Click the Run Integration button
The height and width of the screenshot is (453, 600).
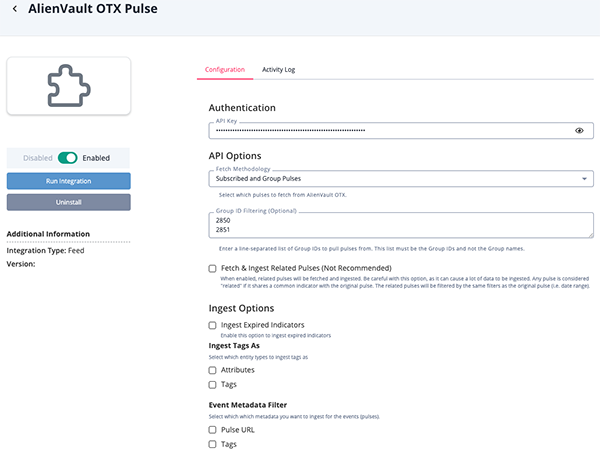click(x=68, y=181)
